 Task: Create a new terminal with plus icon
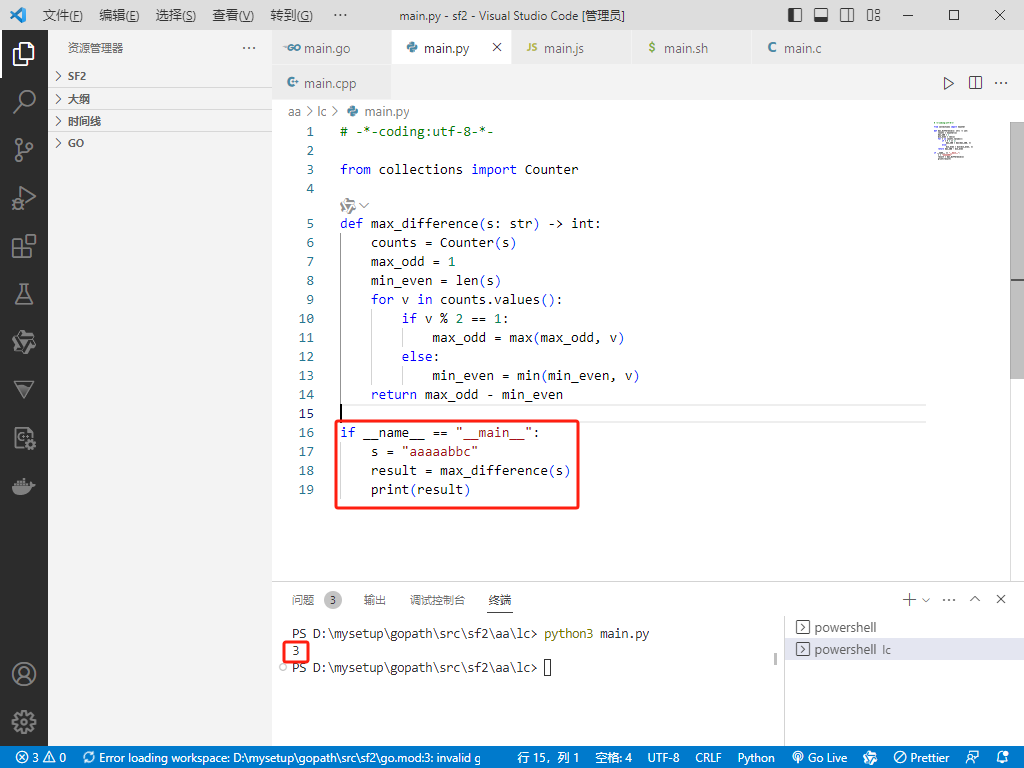(x=908, y=600)
